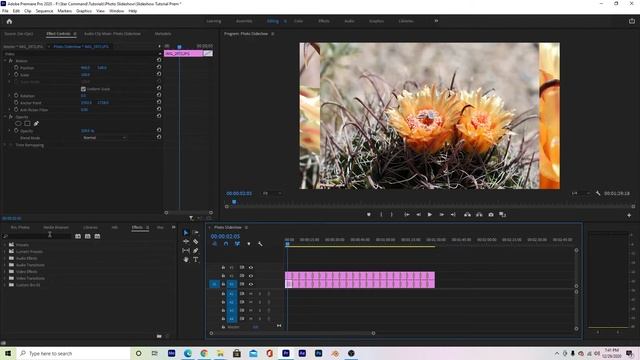The height and width of the screenshot is (360, 640).
Task: Select the Slip tool
Action: (x=186, y=250)
